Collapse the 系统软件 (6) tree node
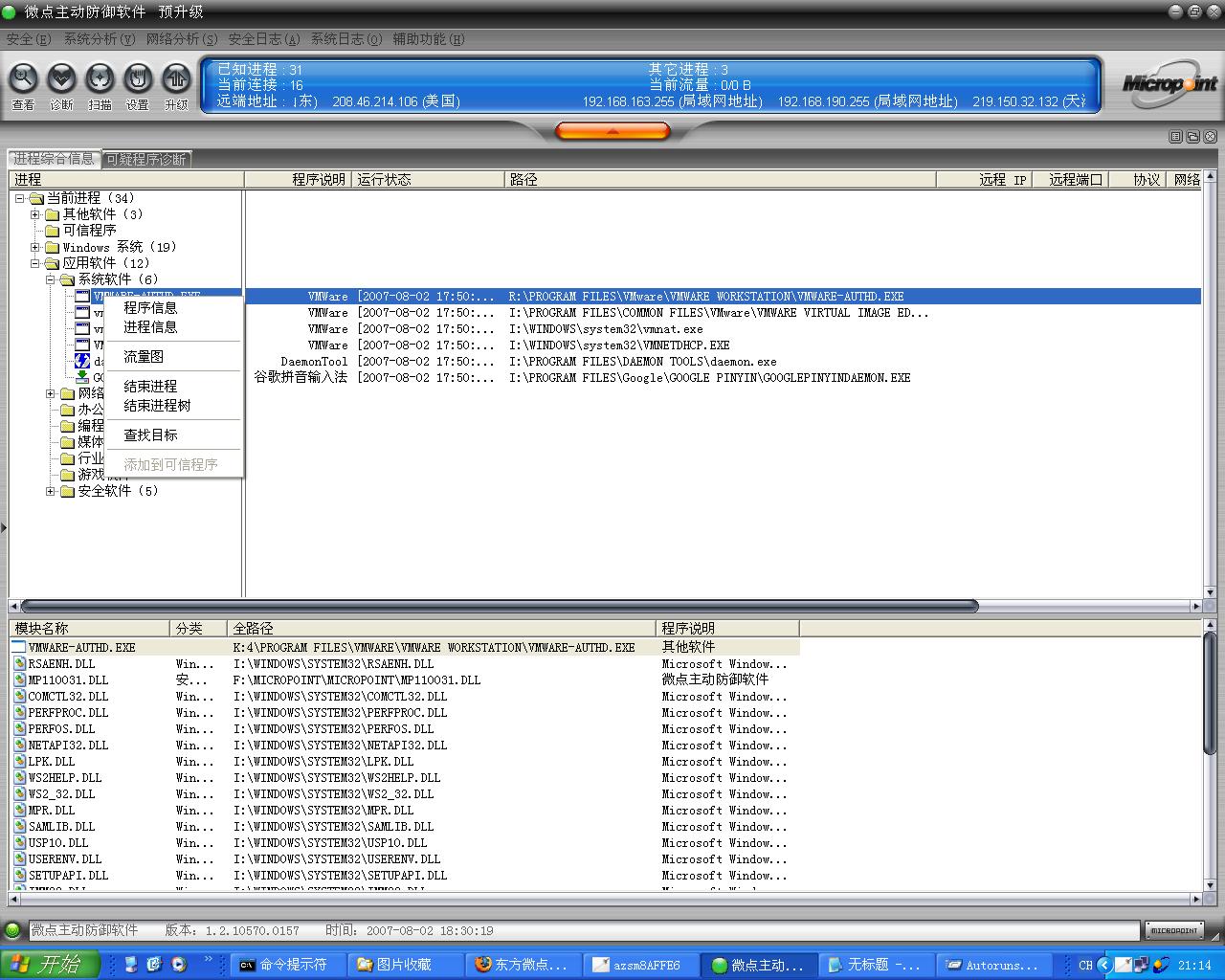This screenshot has height=980, width=1225. pos(51,279)
